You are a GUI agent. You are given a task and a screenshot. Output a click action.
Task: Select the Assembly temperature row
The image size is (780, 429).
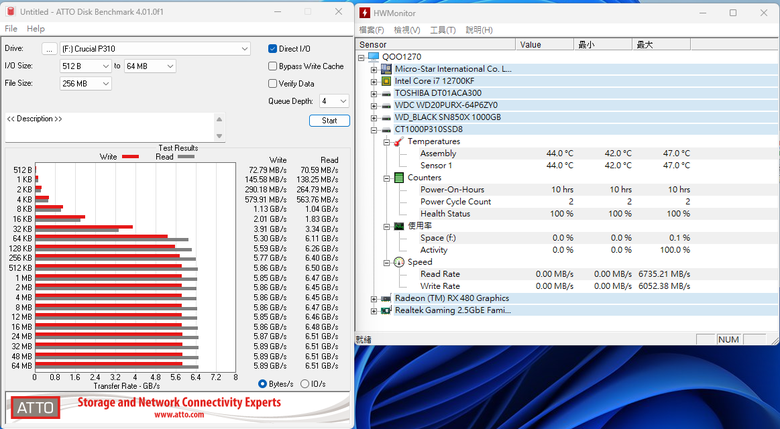pyautogui.click(x=555, y=153)
